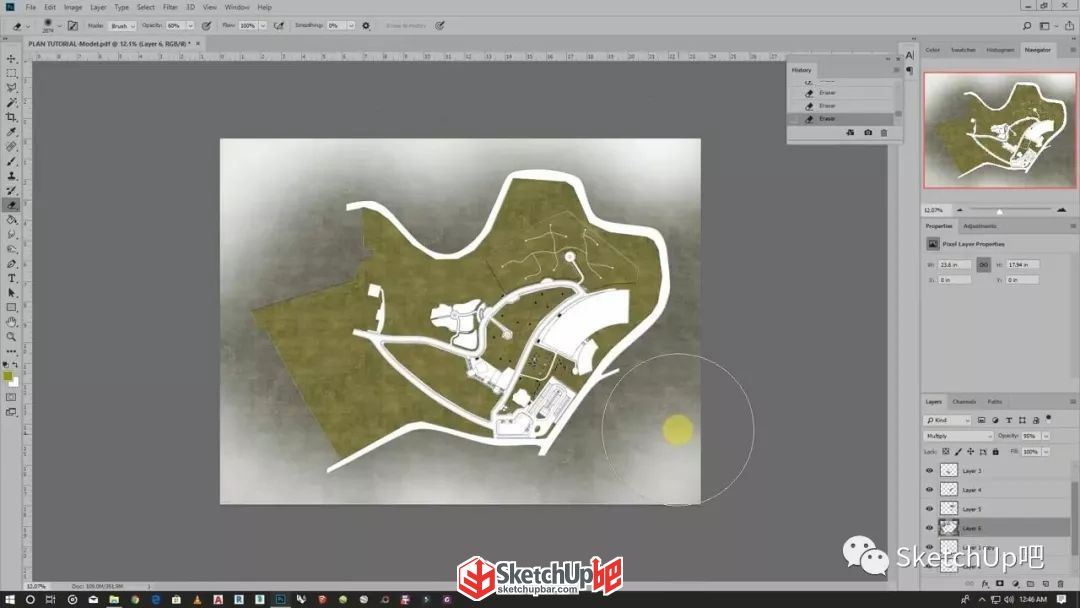
Task: Open the eraser Mode dropdown
Action: tap(123, 25)
